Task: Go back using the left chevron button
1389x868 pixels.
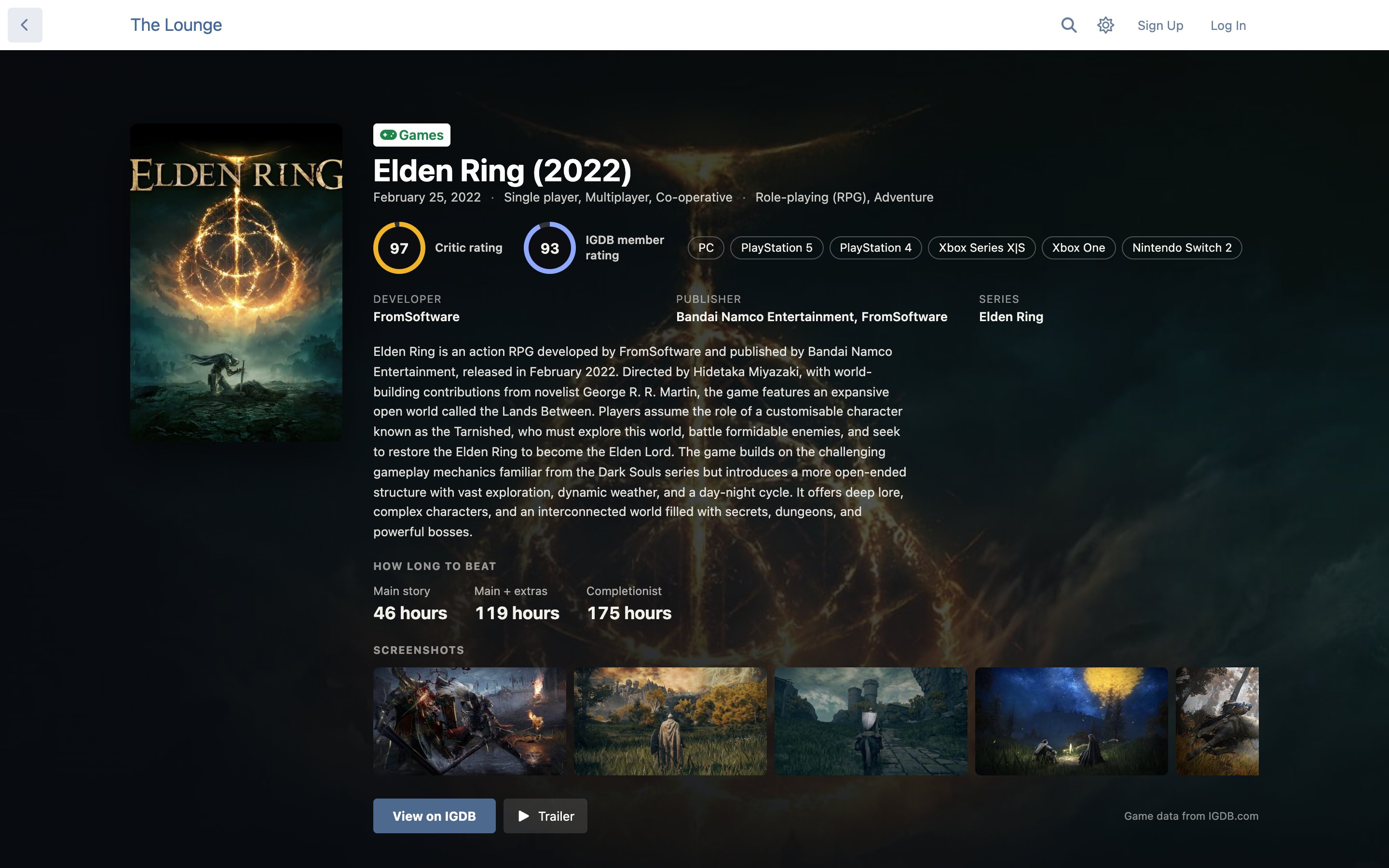Action: click(x=25, y=25)
